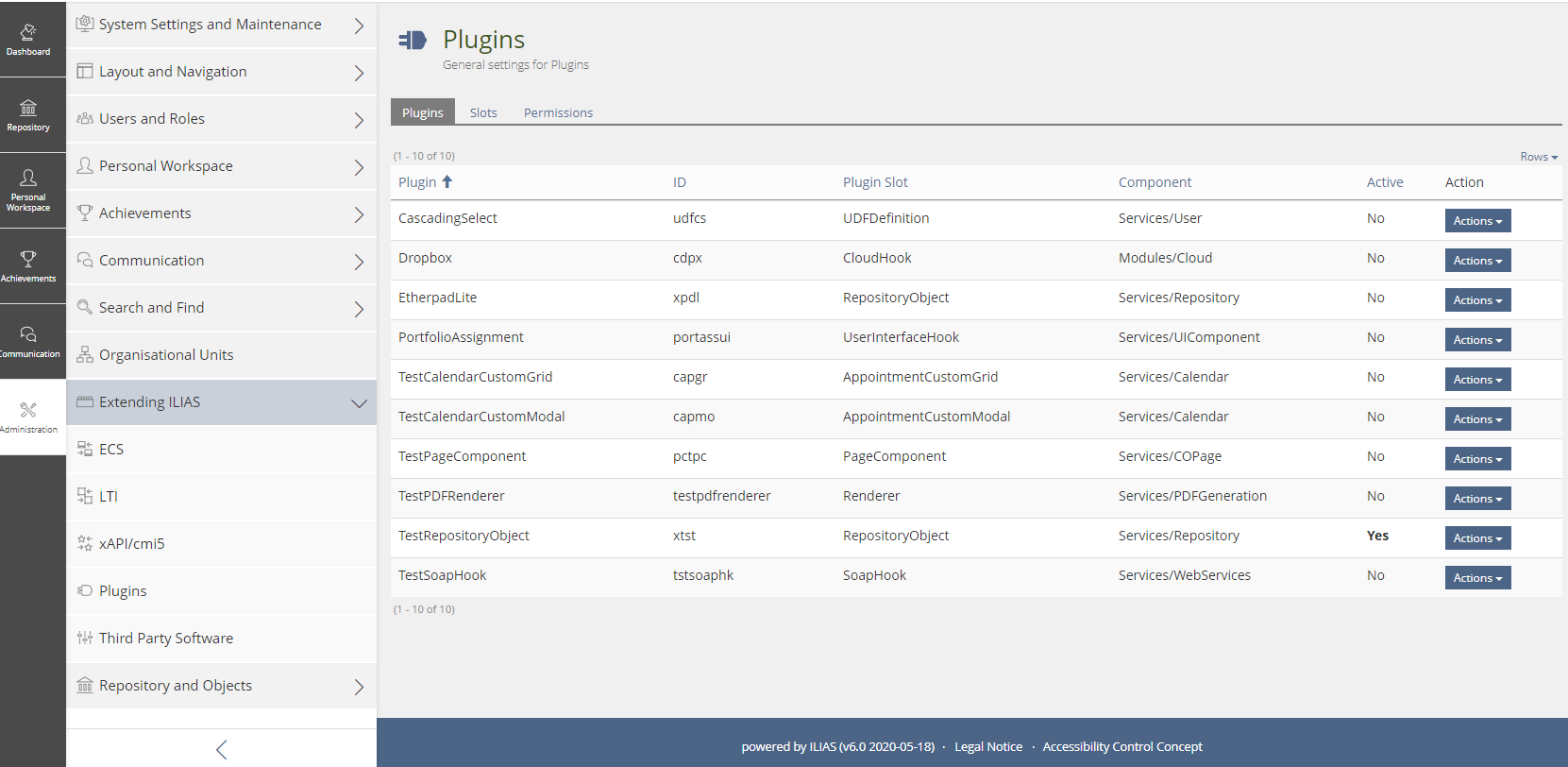Open Actions dropdown for TestRepositoryObject
The height and width of the screenshot is (767, 1568).
tap(1476, 538)
